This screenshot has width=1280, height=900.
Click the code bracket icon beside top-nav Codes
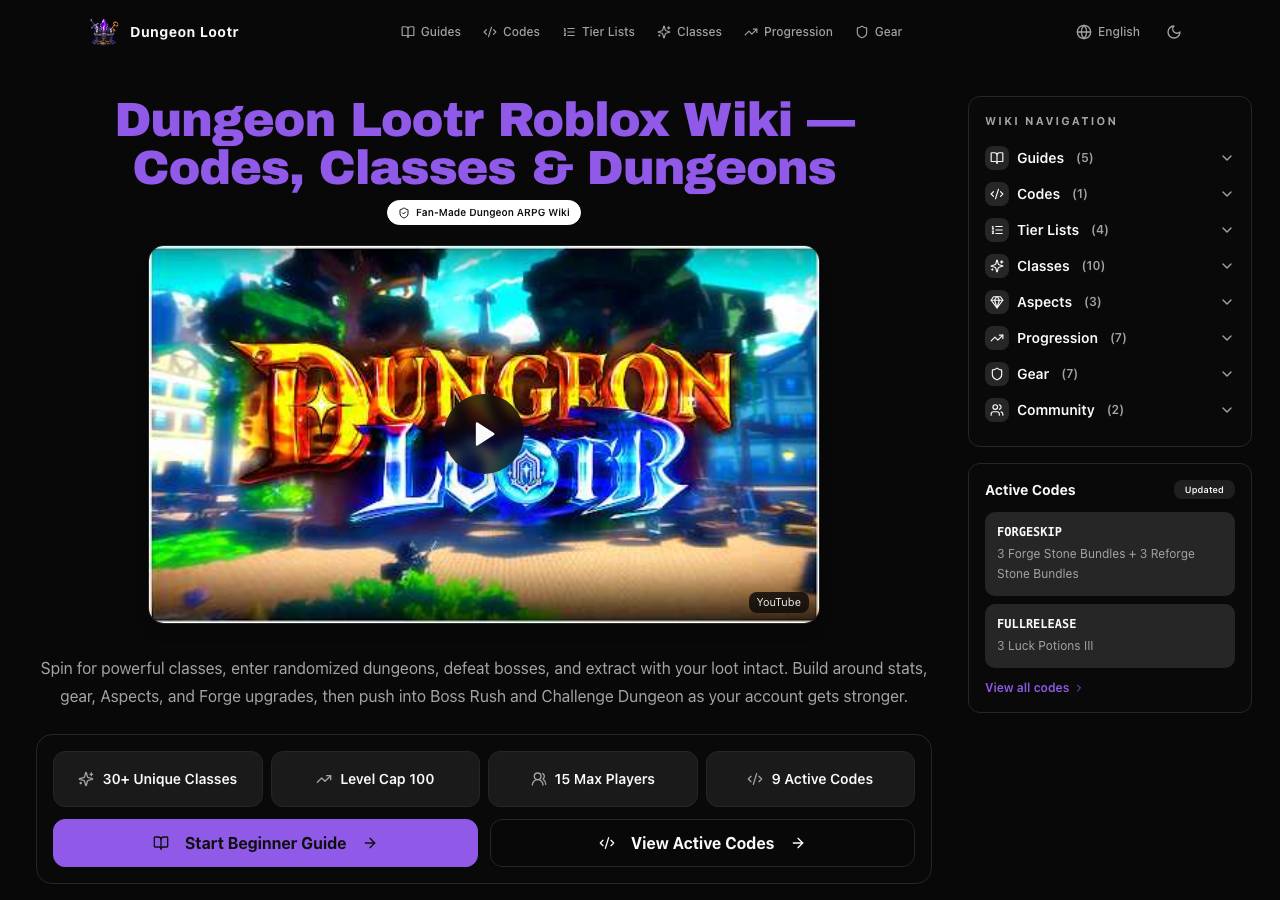490,32
